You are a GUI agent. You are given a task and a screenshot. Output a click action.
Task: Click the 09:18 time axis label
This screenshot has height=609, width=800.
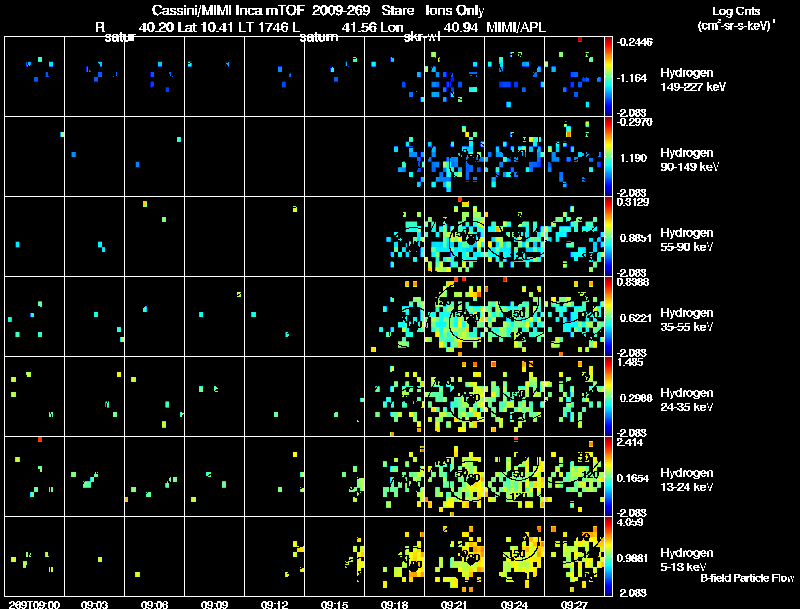click(394, 604)
